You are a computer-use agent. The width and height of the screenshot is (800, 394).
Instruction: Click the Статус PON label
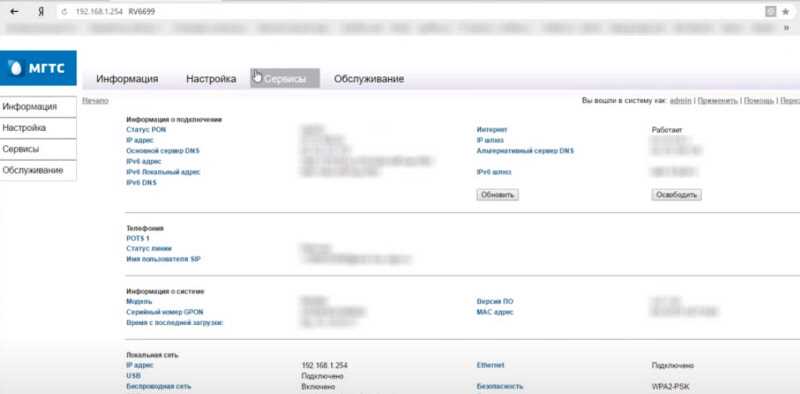(x=146, y=130)
